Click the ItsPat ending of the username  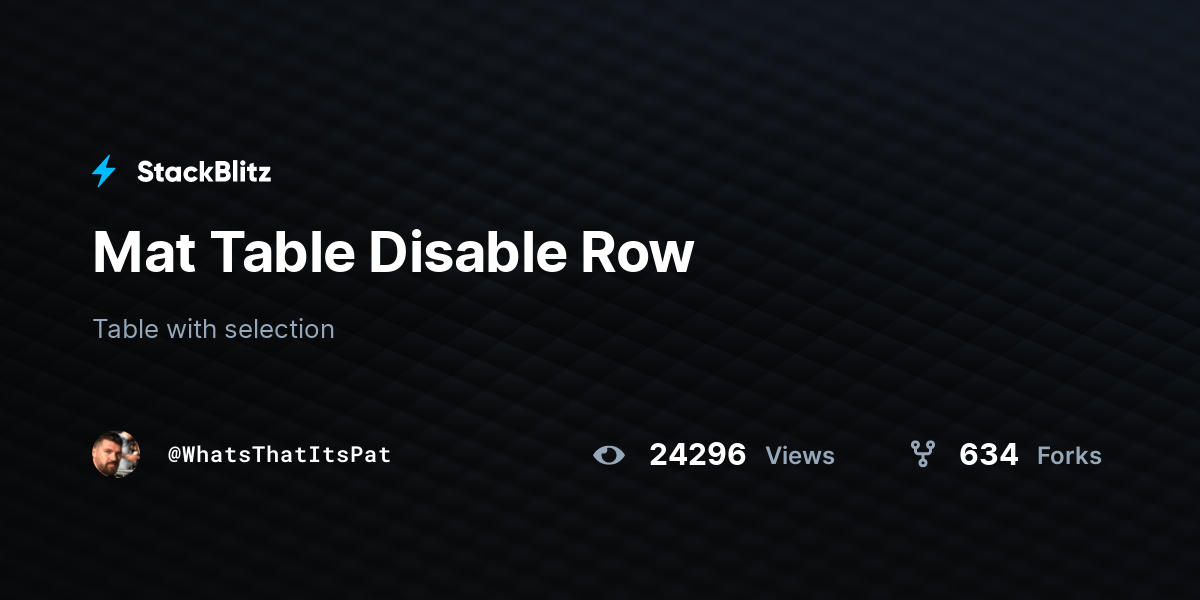coord(351,455)
